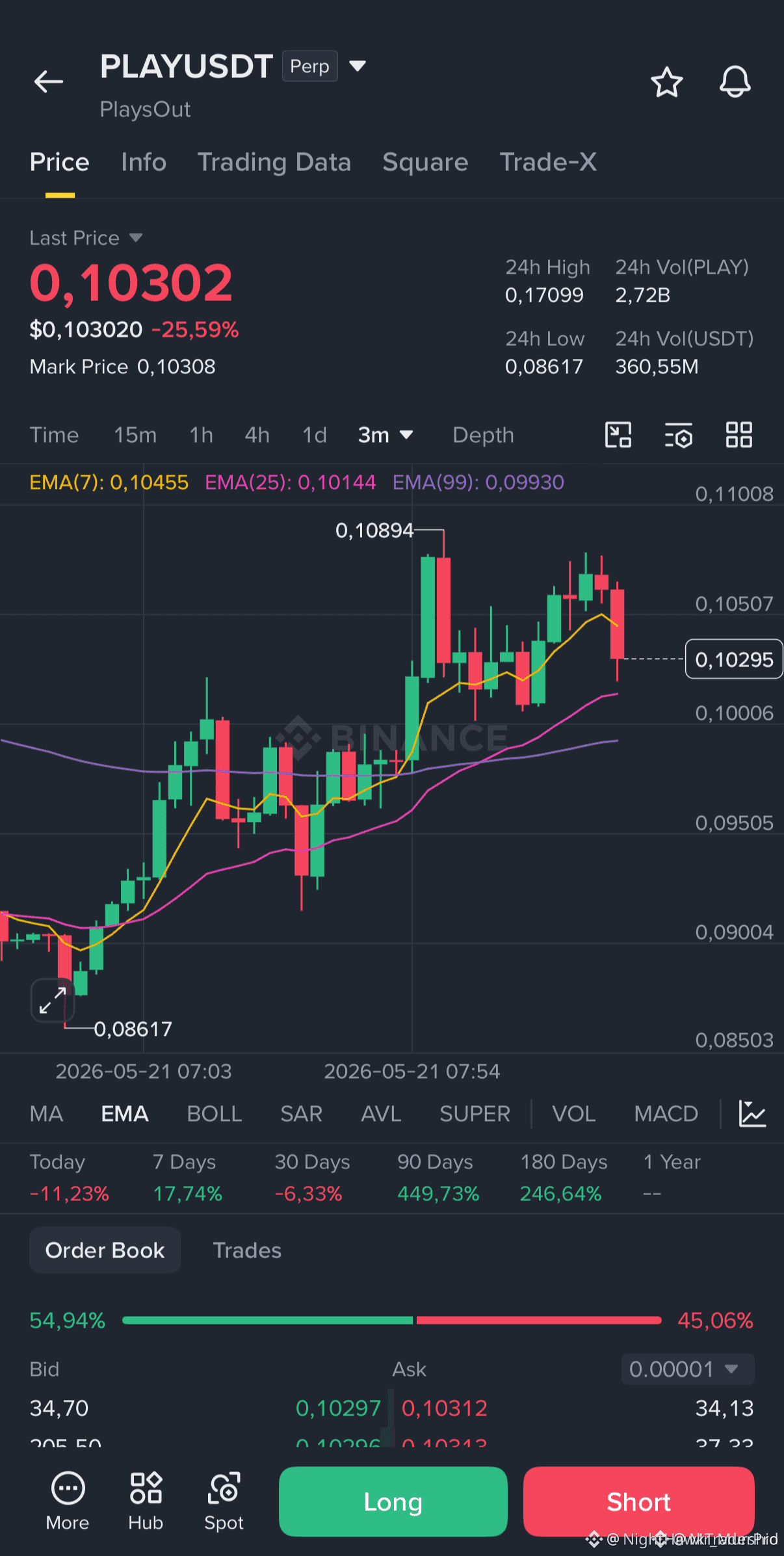This screenshot has width=784, height=1556.
Task: Switch to the Price tab
Action: pyautogui.click(x=60, y=162)
